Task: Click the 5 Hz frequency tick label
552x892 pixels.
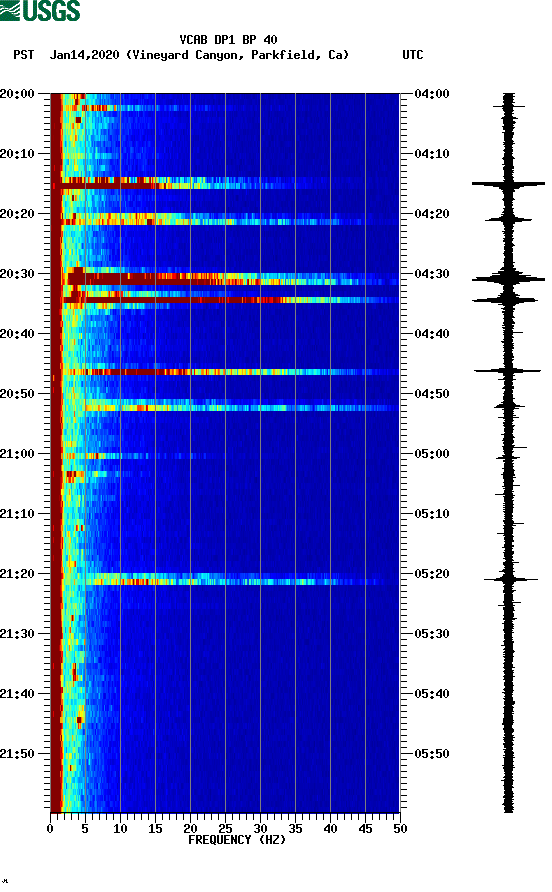Action: (x=85, y=829)
